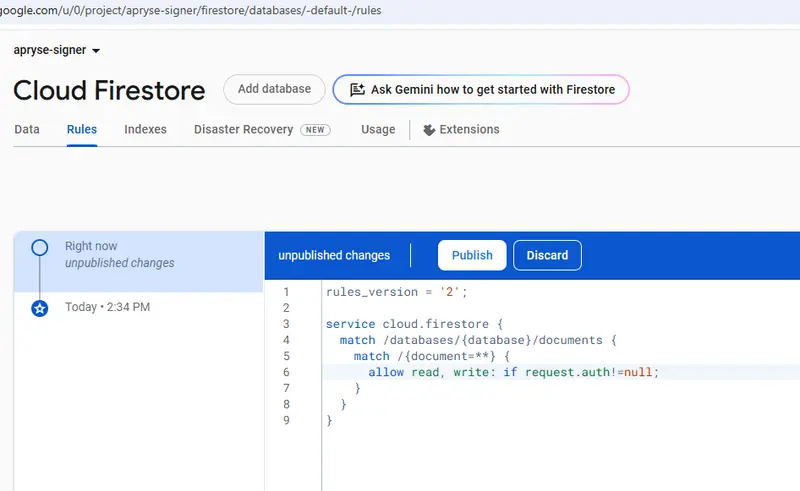800x491 pixels.
Task: Click the dropdown arrow beside apryse-signer
Action: pyautogui.click(x=96, y=51)
